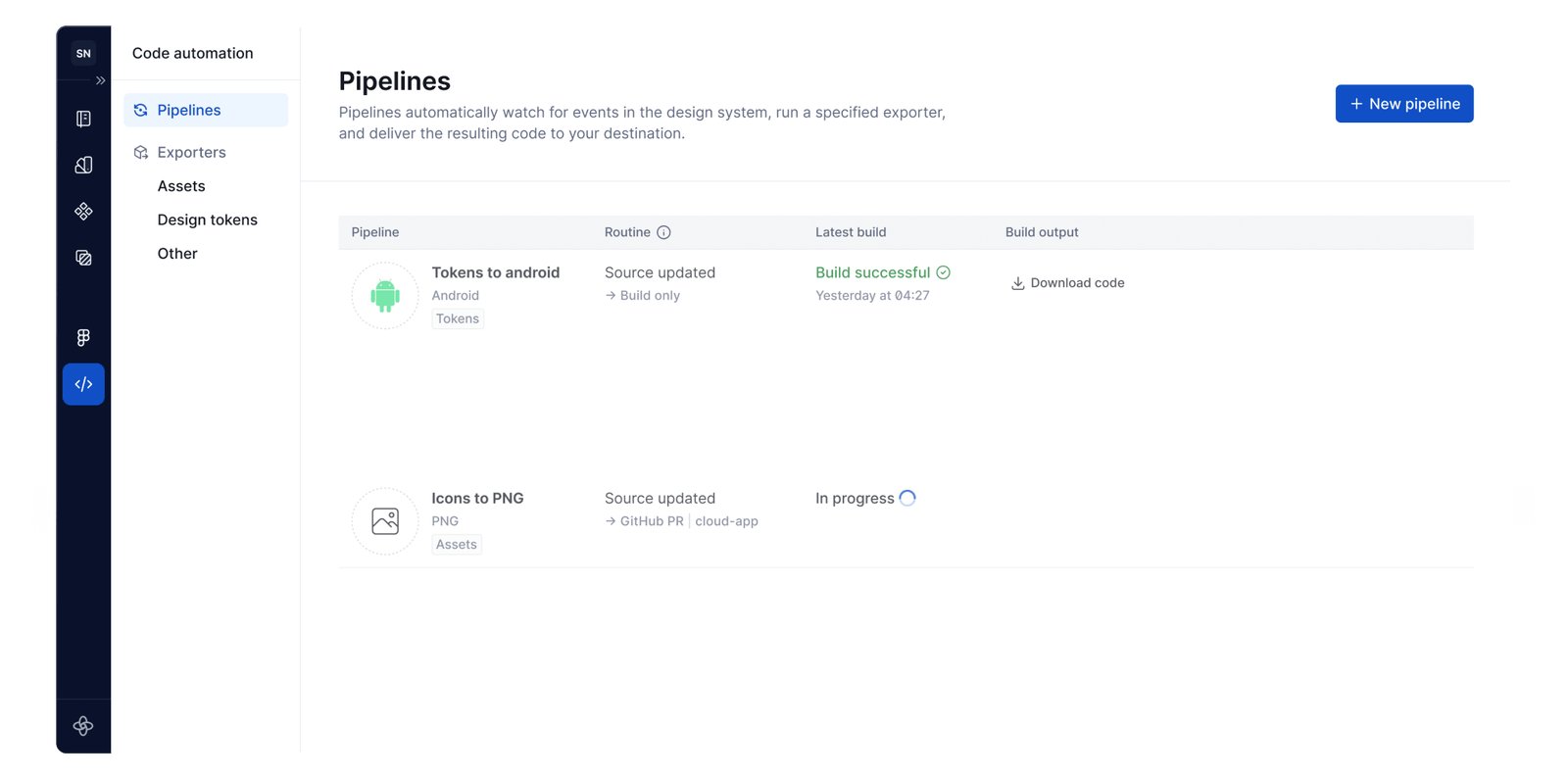Open Code automation from the sidebar

point(83,384)
